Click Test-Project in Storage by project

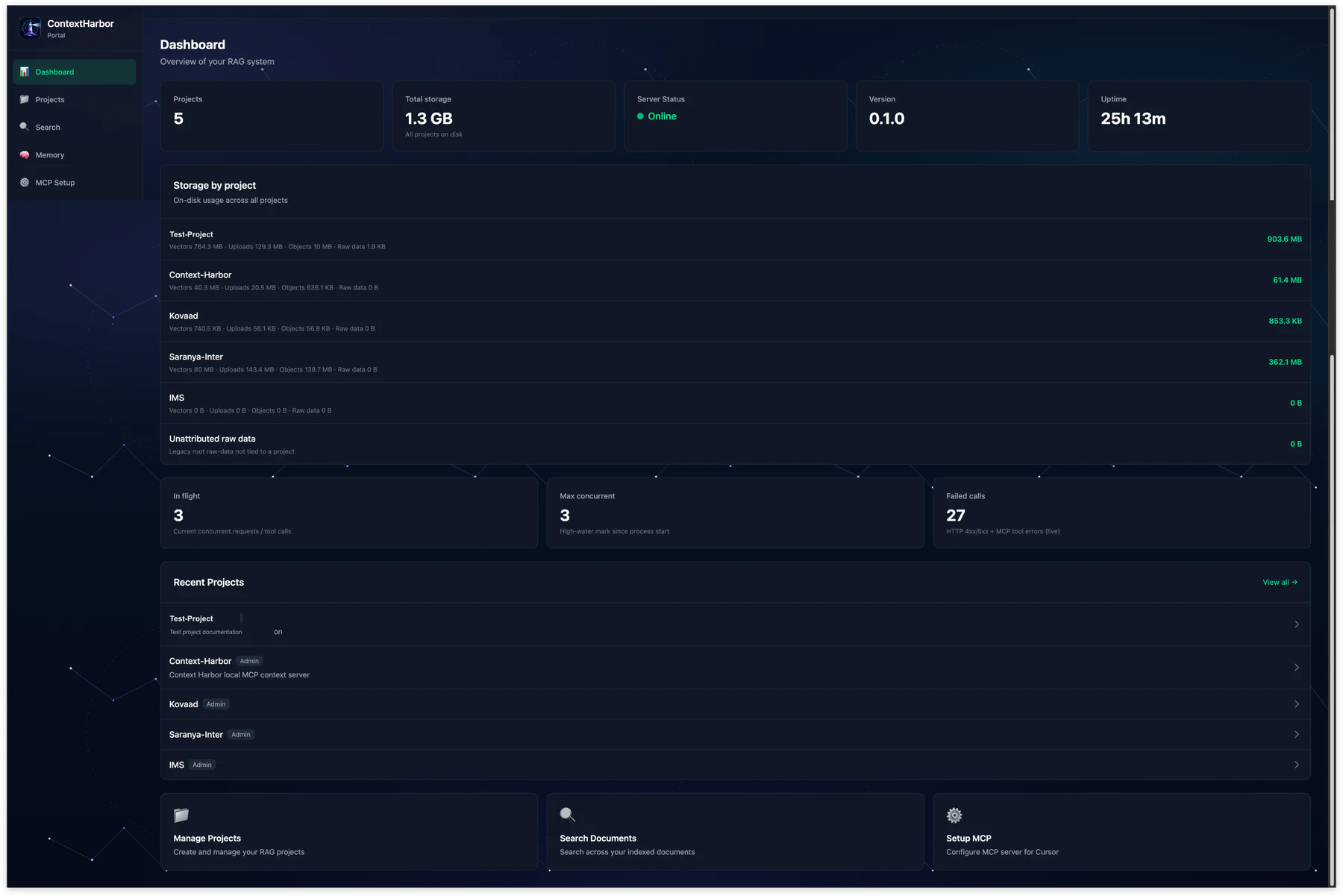pyautogui.click(x=191, y=234)
